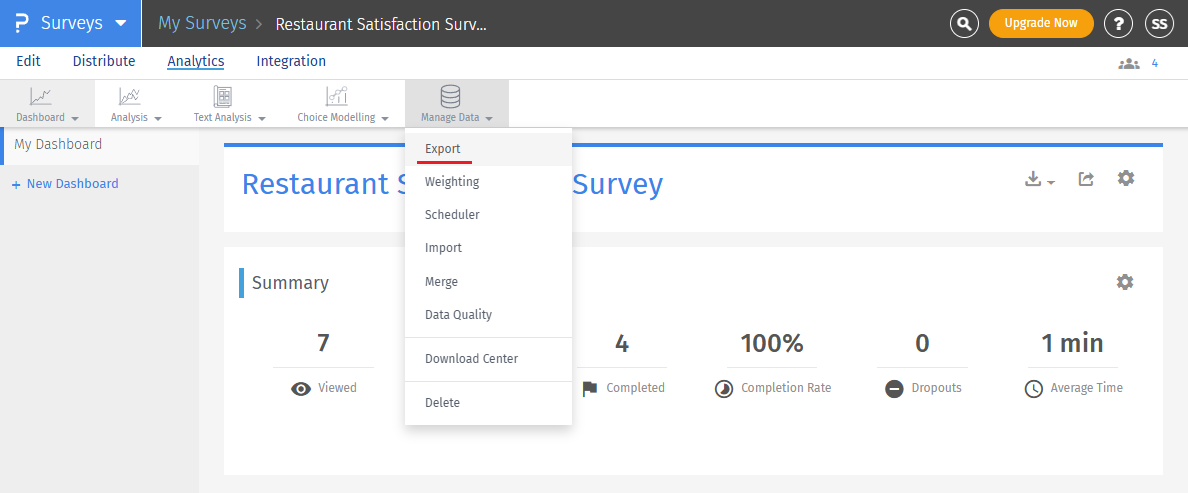This screenshot has width=1188, height=493.
Task: Select Data Quality menu entry
Action: pyautogui.click(x=458, y=315)
